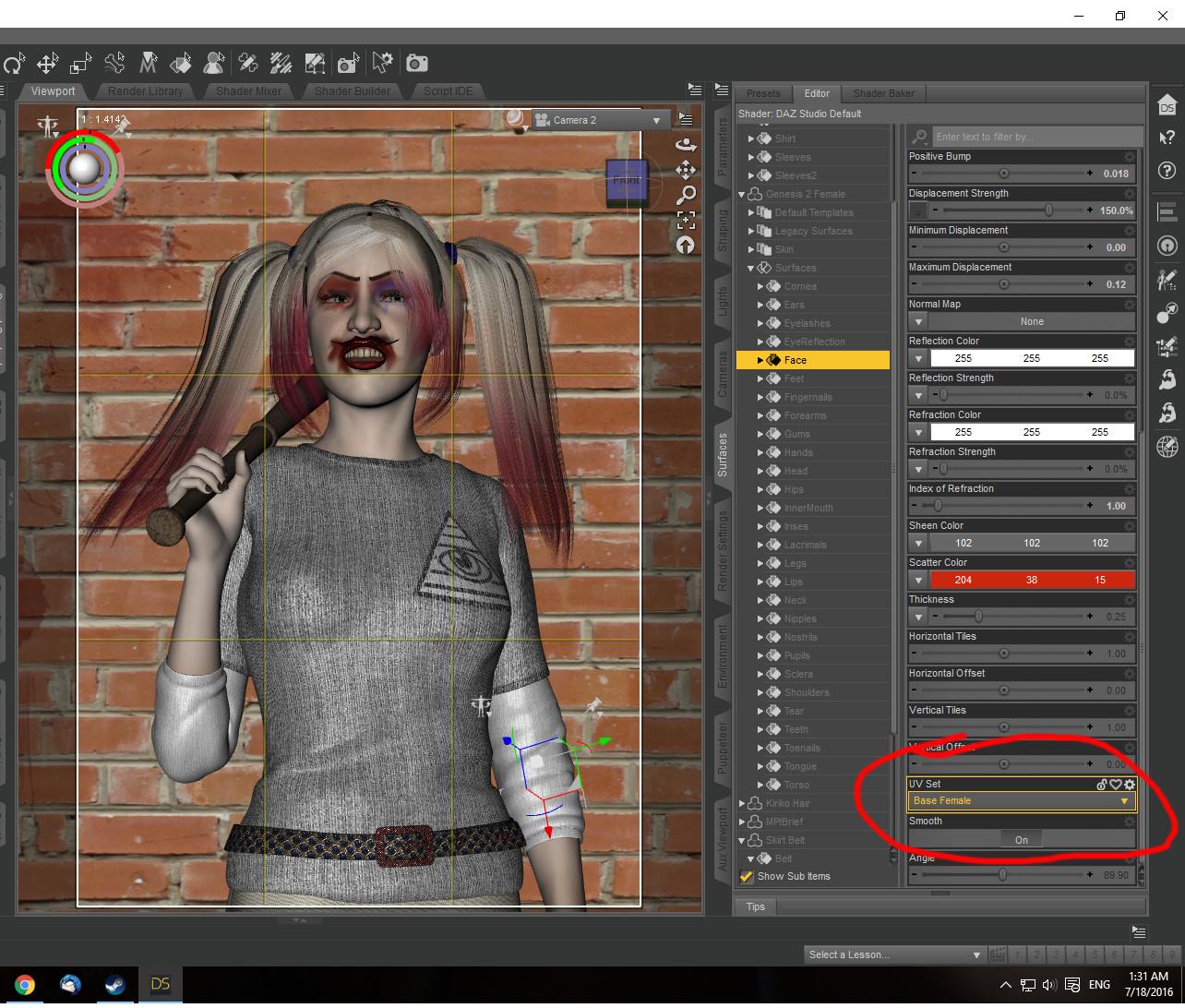Viewport: 1185px width, 1008px height.
Task: Switch to the Render Library tab
Action: pos(146,90)
